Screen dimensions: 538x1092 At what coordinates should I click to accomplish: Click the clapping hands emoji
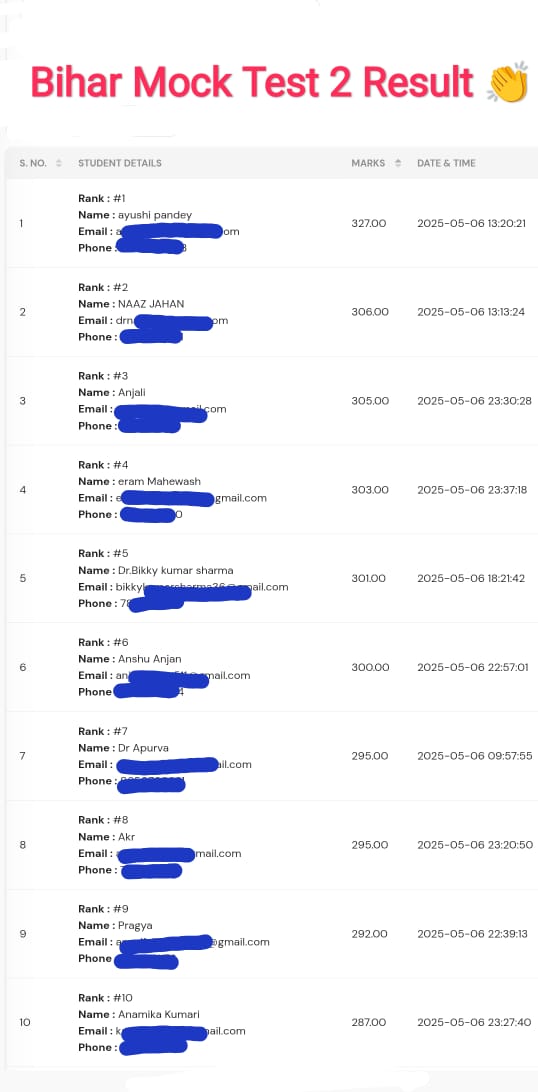tap(507, 84)
